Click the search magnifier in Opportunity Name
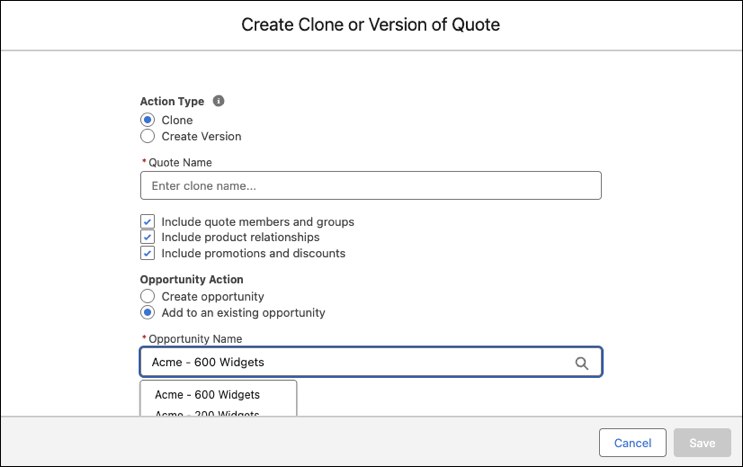Viewport: 743px width, 467px height. [x=581, y=363]
